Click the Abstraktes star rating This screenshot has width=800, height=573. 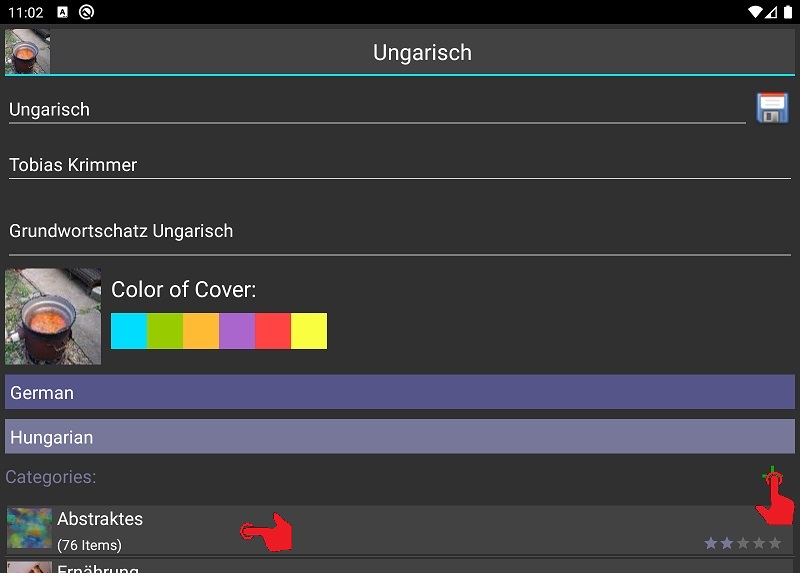click(743, 543)
